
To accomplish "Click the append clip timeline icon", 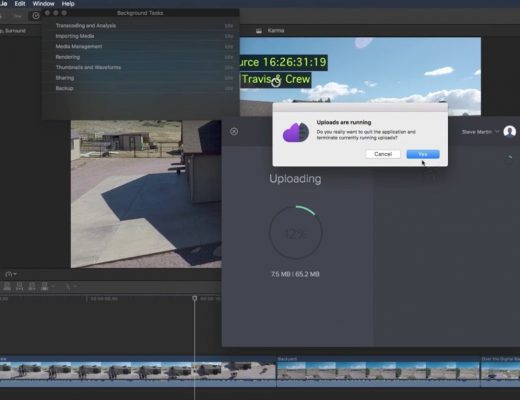I will click(32, 286).
